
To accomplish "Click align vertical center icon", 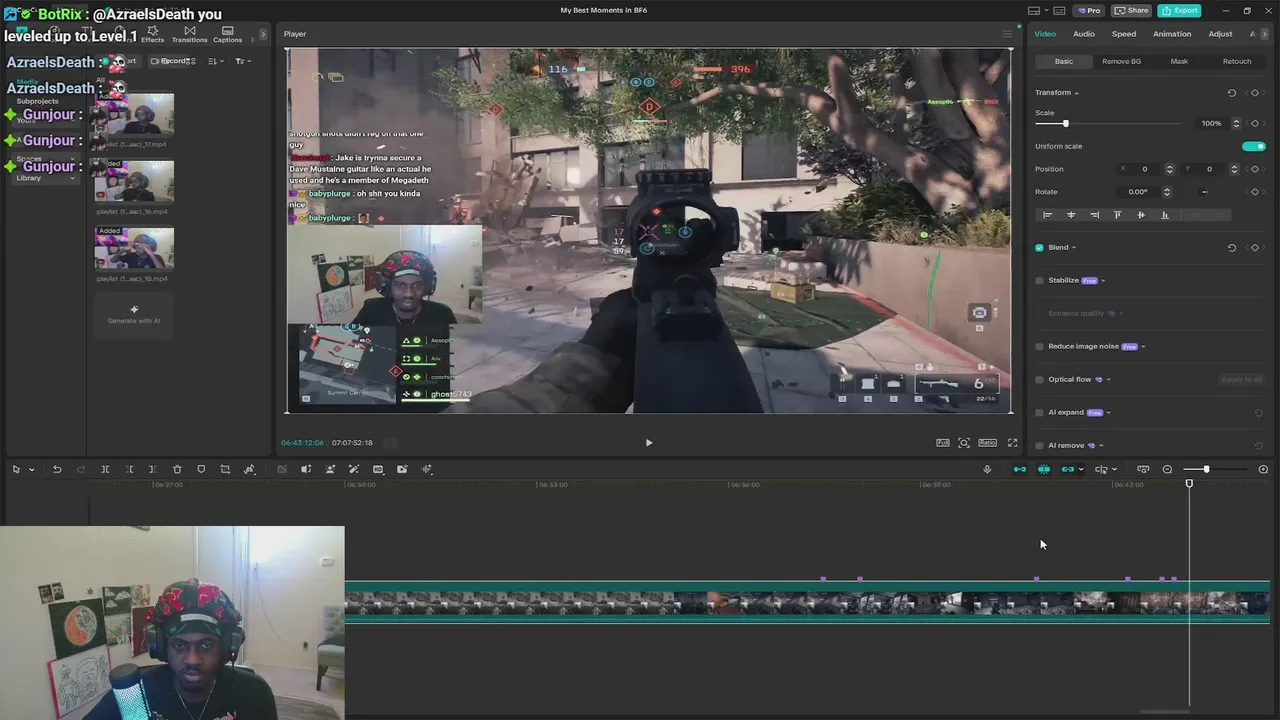I will (1141, 215).
